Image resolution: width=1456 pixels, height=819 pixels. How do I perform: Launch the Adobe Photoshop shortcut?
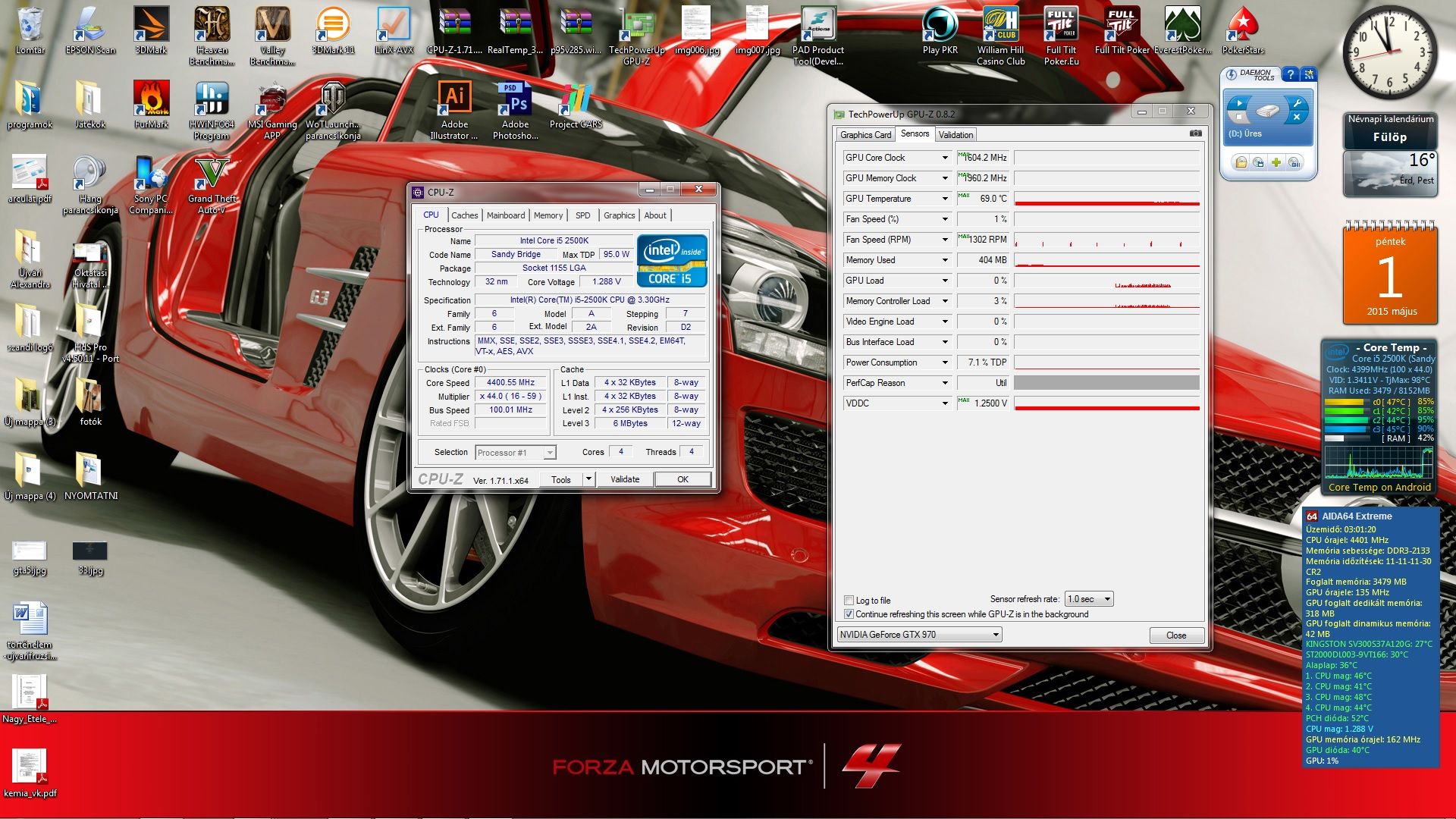(x=515, y=110)
